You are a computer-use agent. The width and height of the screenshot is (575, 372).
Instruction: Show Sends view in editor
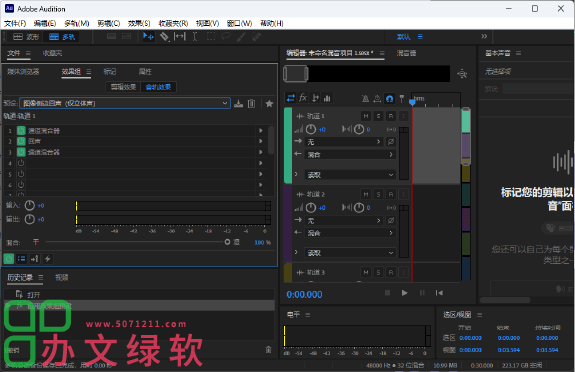point(315,98)
